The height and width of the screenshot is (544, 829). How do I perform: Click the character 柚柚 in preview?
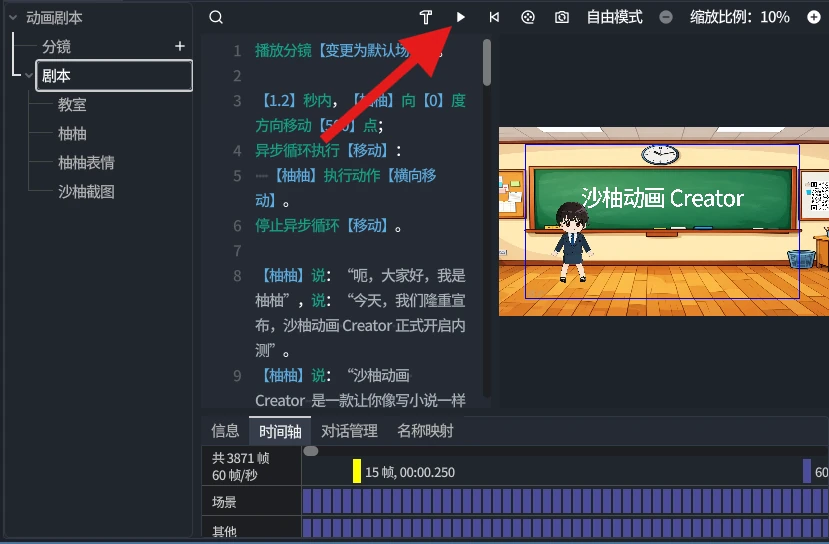572,242
